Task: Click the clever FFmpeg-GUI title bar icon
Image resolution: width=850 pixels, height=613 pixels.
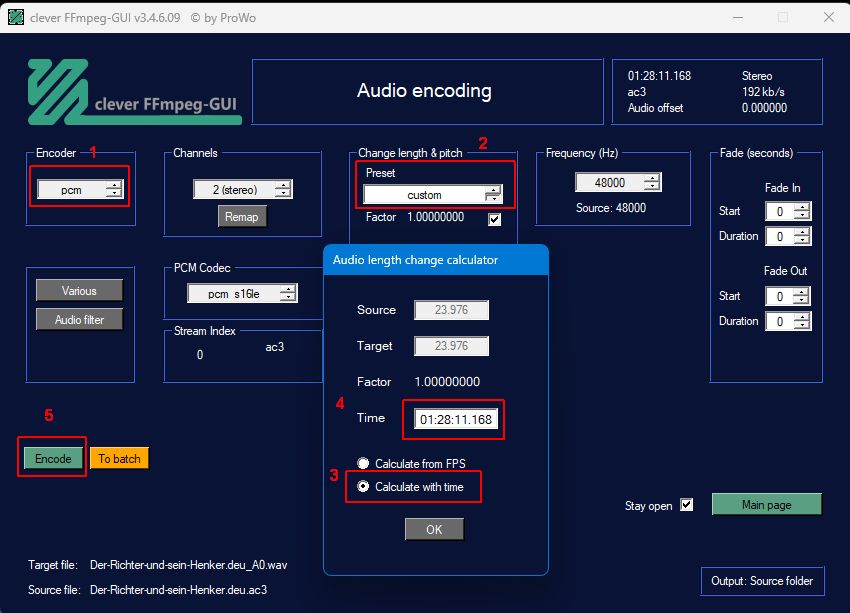Action: pos(16,17)
